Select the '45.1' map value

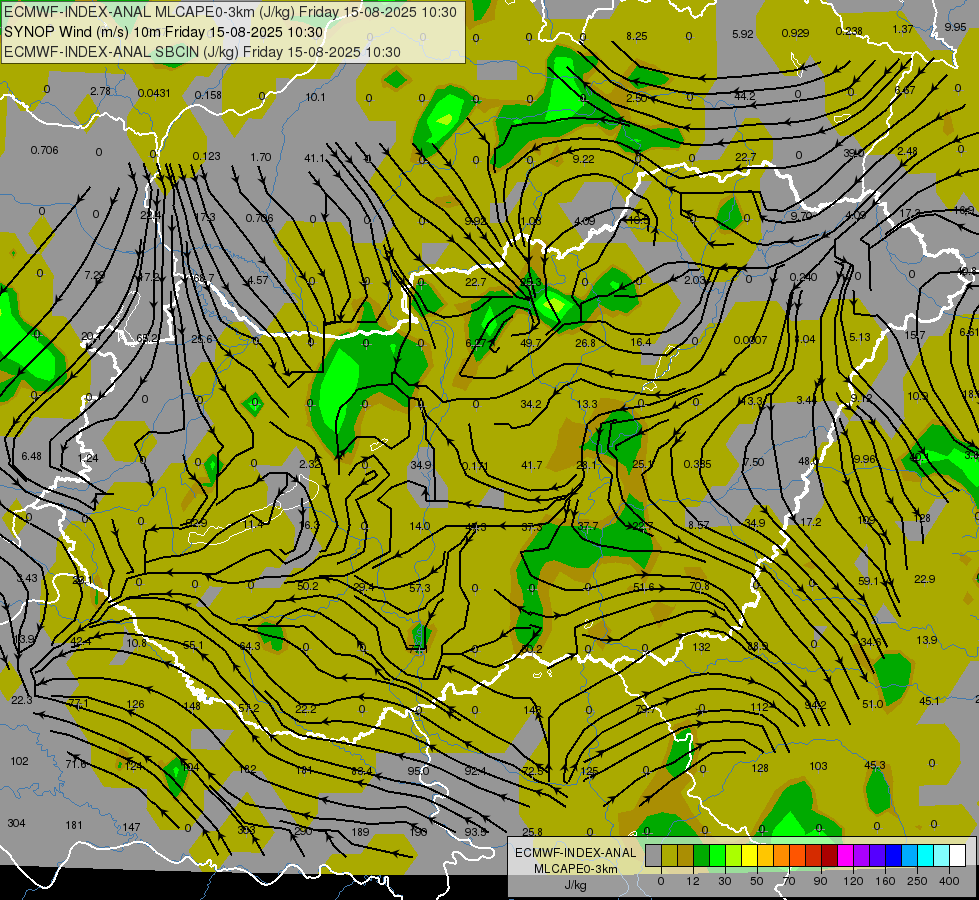point(929,701)
